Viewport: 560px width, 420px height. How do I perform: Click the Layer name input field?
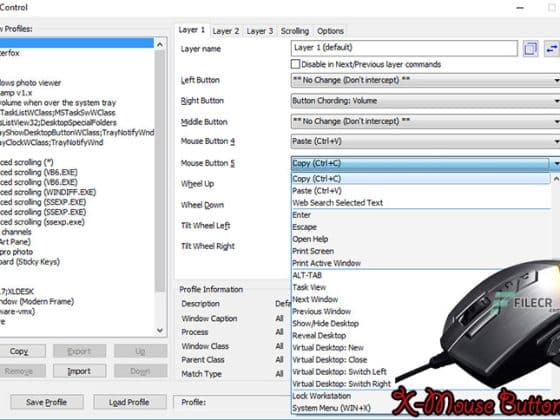(404, 48)
